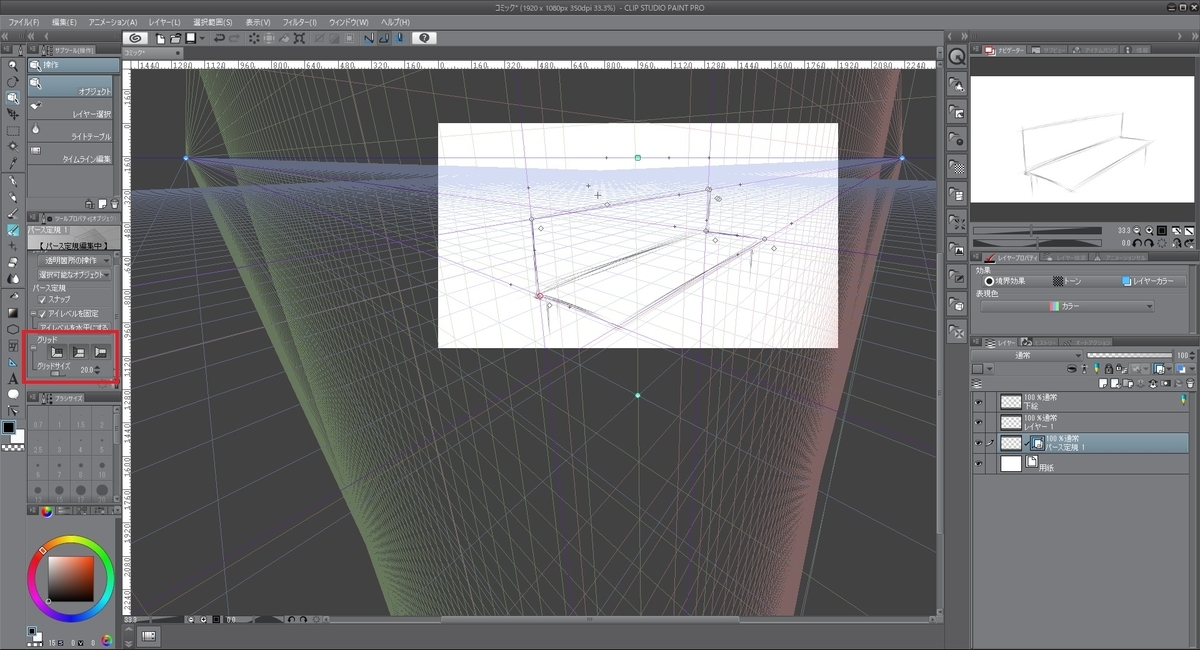Open the レイヤー(L) menu
Viewport: 1200px width, 650px height.
pyautogui.click(x=165, y=22)
